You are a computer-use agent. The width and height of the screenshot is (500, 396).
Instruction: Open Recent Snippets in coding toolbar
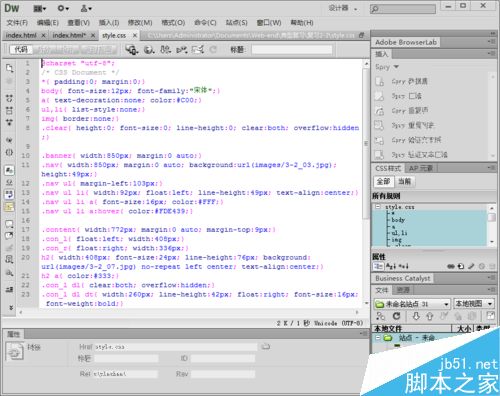point(9,259)
